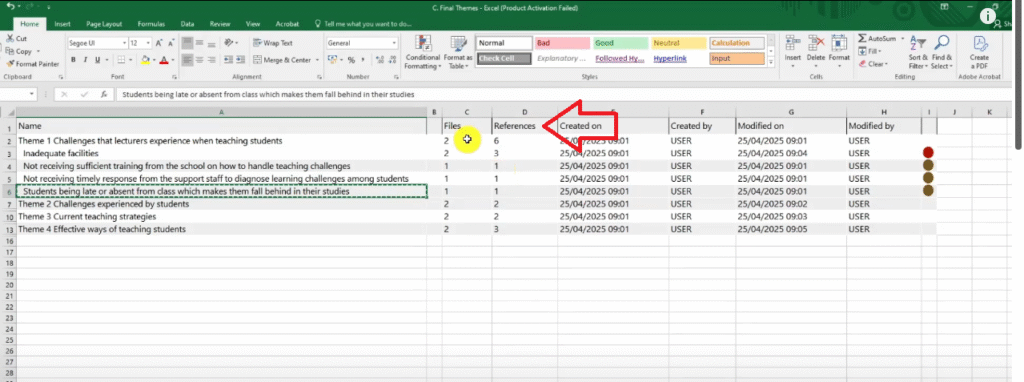Center cell text horizontally
Image resolution: width=1024 pixels, height=382 pixels.
coord(200,60)
